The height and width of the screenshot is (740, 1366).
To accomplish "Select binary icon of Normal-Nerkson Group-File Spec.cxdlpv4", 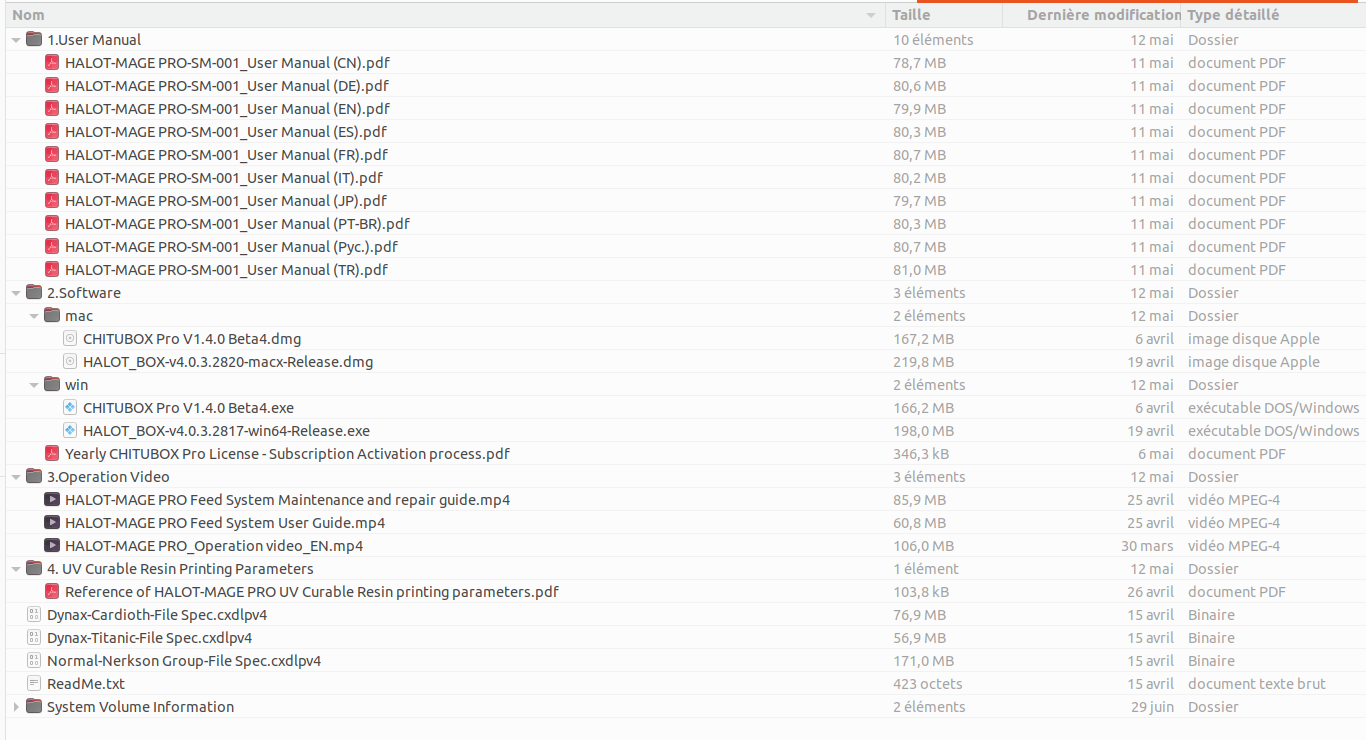I will point(34,661).
